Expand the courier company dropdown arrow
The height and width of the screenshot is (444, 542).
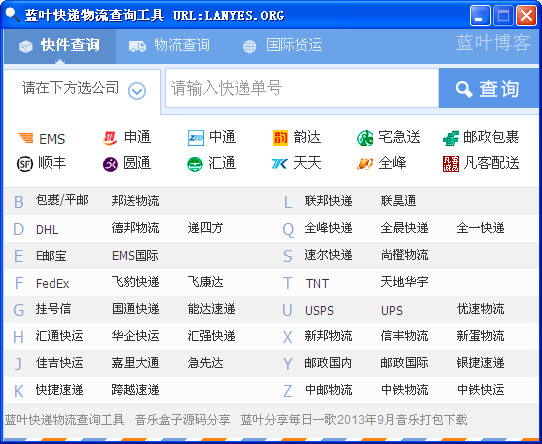137,91
